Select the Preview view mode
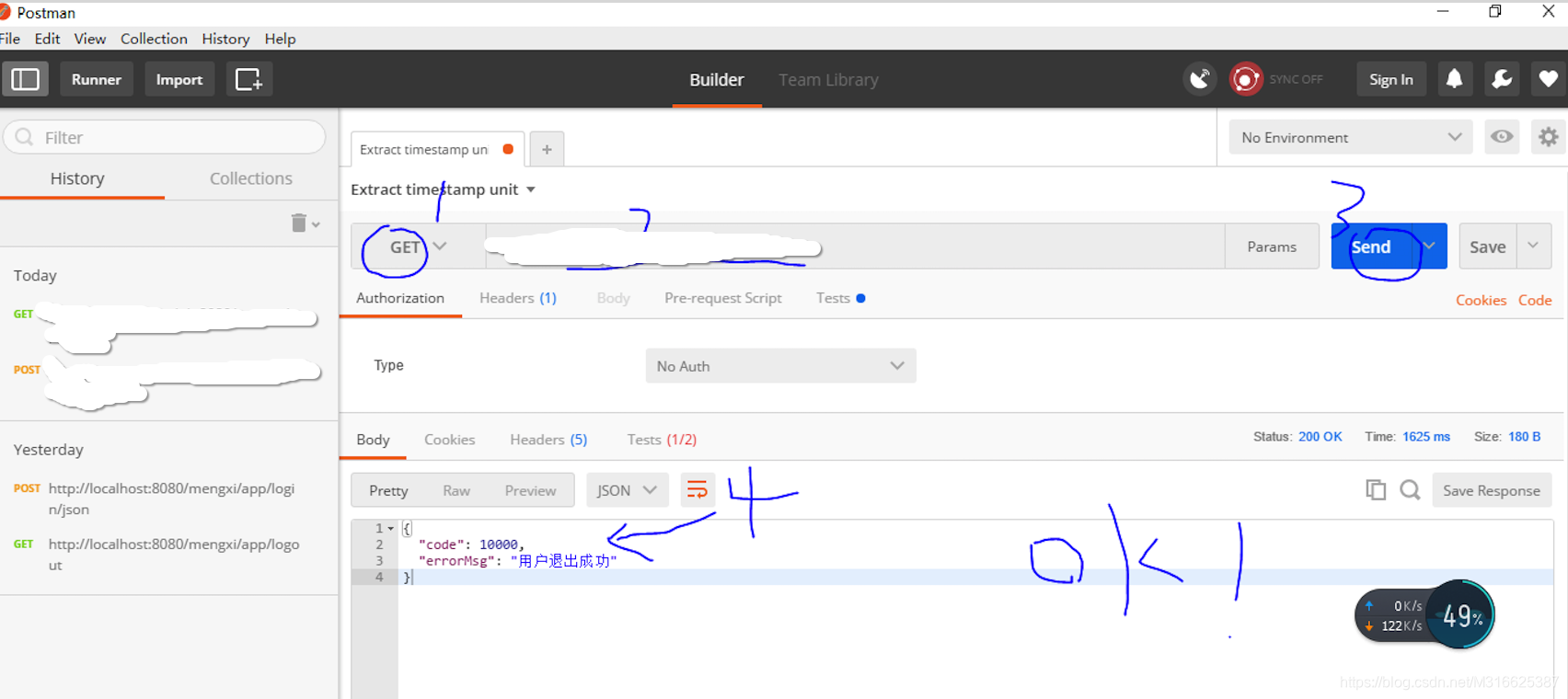This screenshot has height=699, width=1568. (x=530, y=490)
